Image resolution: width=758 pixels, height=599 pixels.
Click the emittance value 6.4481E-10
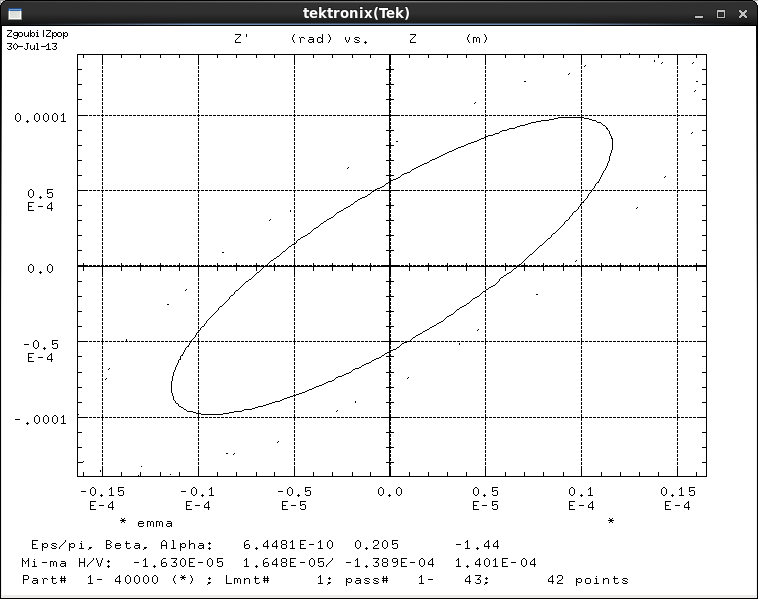[288, 545]
